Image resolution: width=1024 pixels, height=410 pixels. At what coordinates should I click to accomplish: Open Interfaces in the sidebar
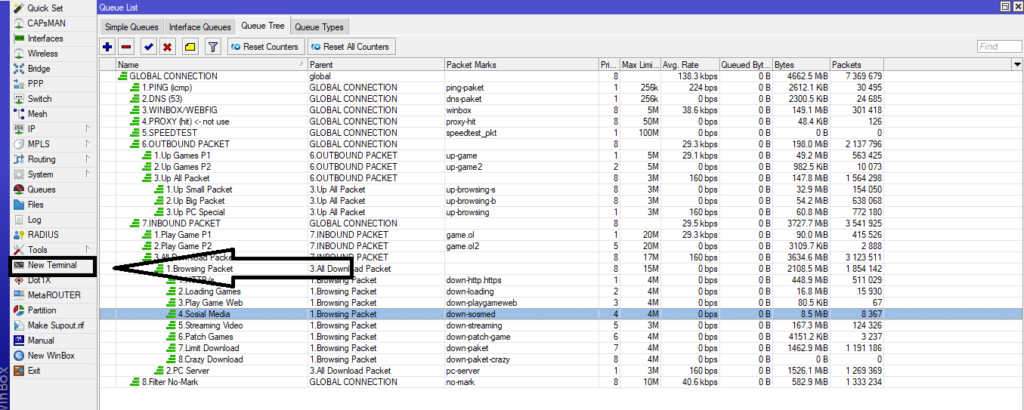[45, 38]
